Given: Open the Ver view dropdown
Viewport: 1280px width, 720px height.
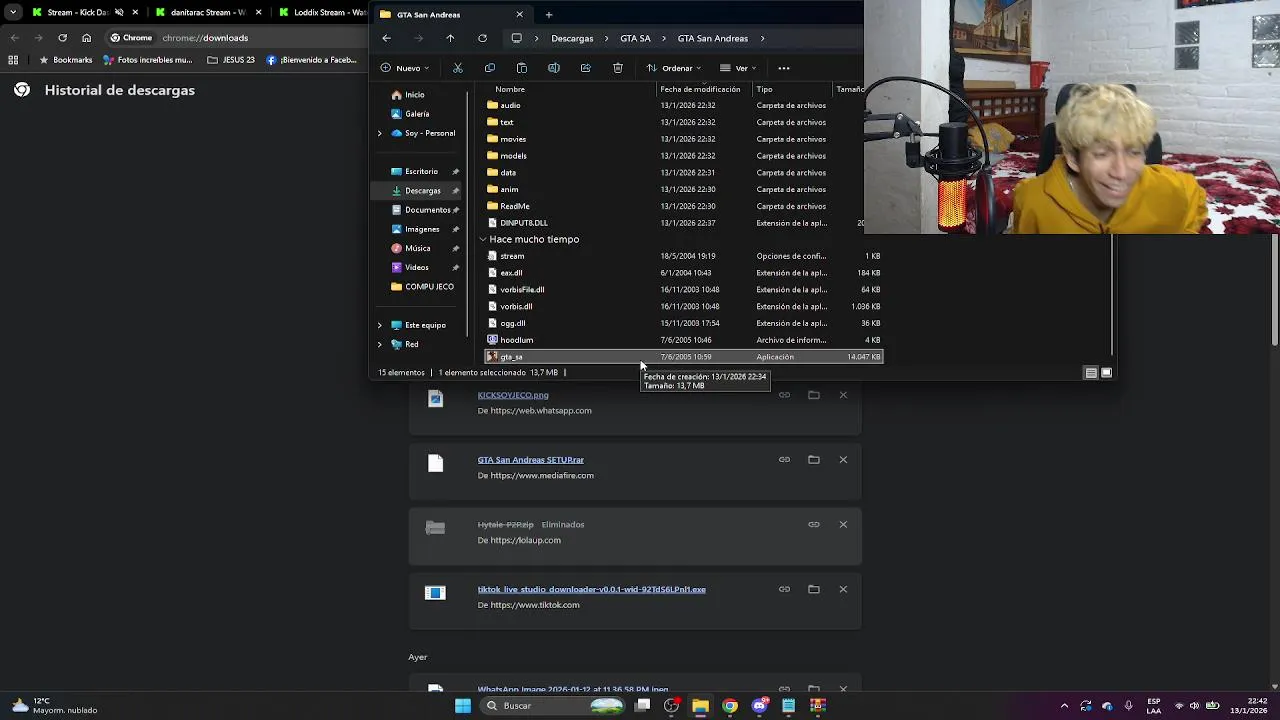Looking at the screenshot, I should click(x=738, y=68).
